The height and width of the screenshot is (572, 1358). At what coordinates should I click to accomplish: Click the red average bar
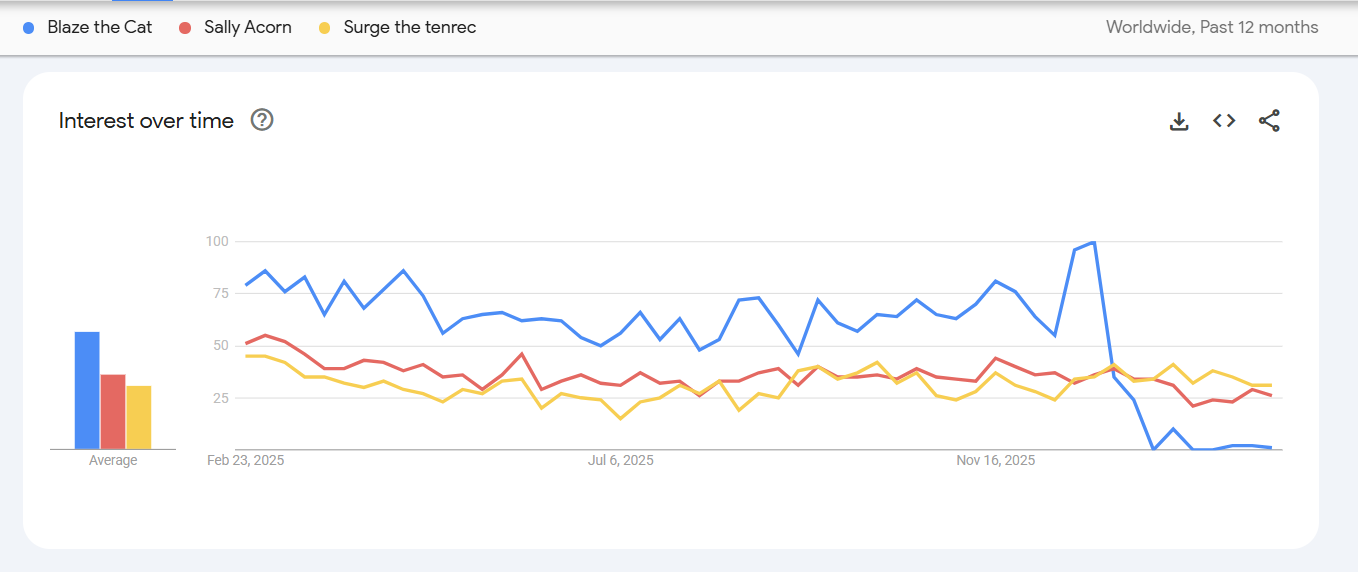point(113,412)
